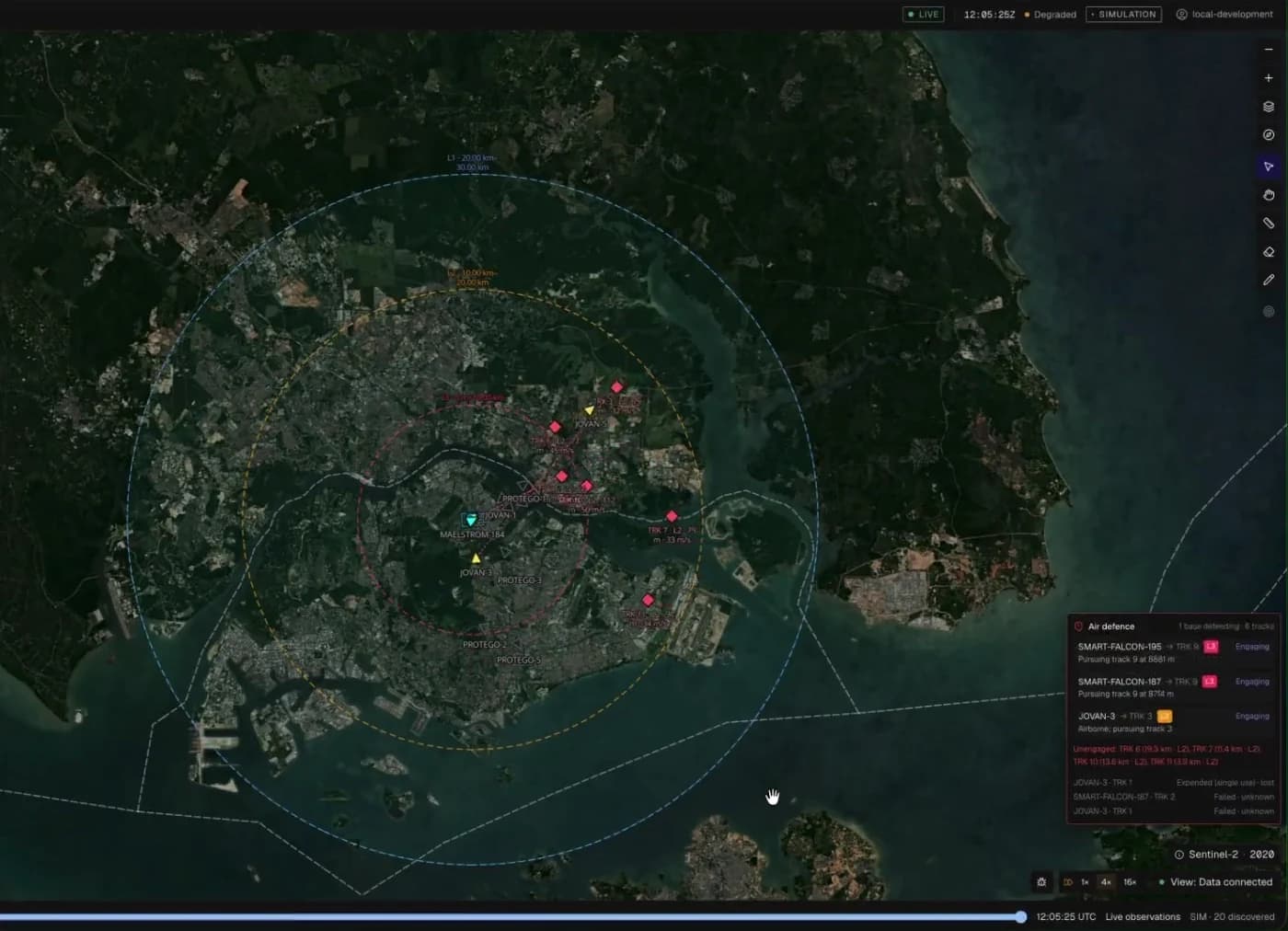Image resolution: width=1288 pixels, height=931 pixels.
Task: Click the dimmed round icon below the pencil
Action: (1269, 312)
